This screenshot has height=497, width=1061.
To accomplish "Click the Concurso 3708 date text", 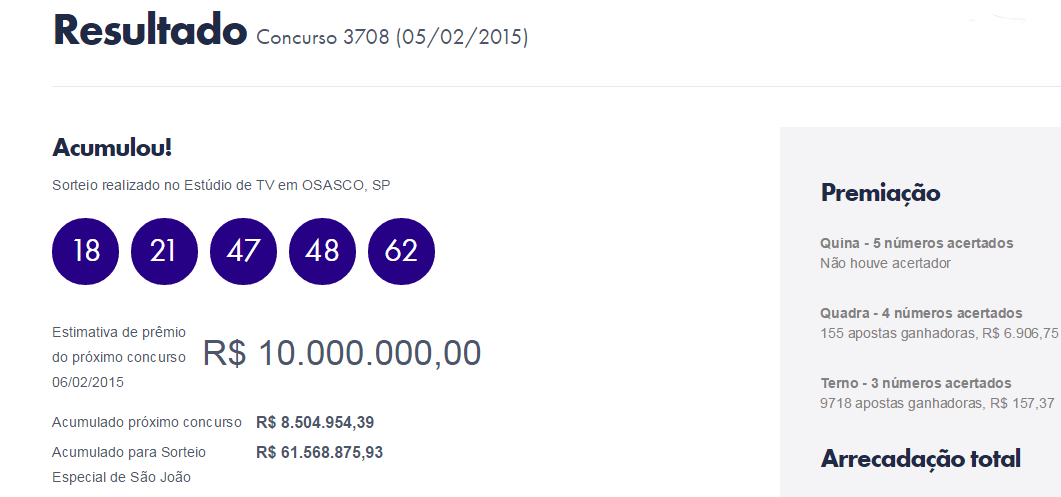I will (x=392, y=37).
